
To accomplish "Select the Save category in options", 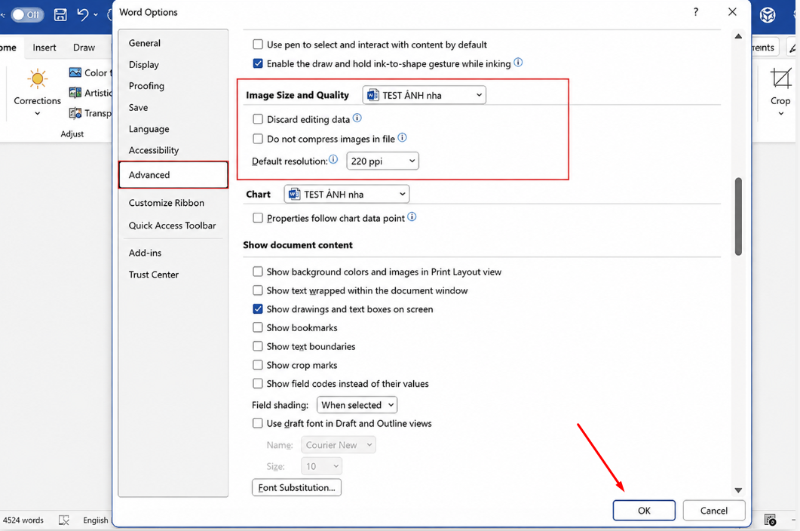I will tap(173, 108).
